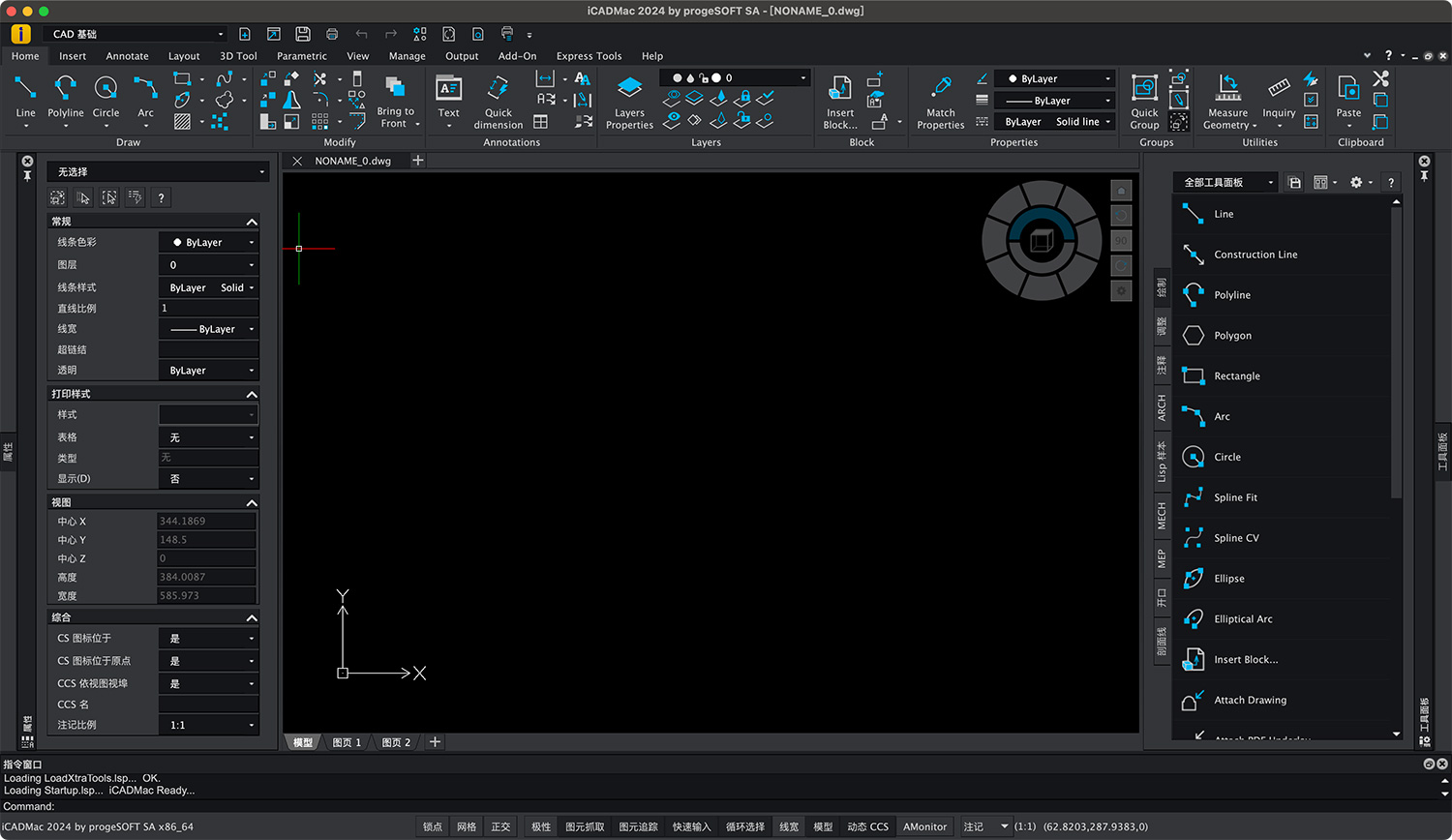Open the Layers Properties manager
1452x840 pixels.
point(628,101)
